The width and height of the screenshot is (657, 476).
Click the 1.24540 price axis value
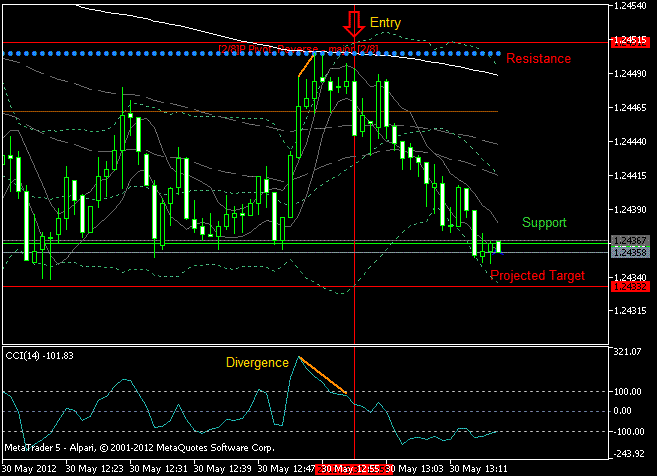click(630, 6)
